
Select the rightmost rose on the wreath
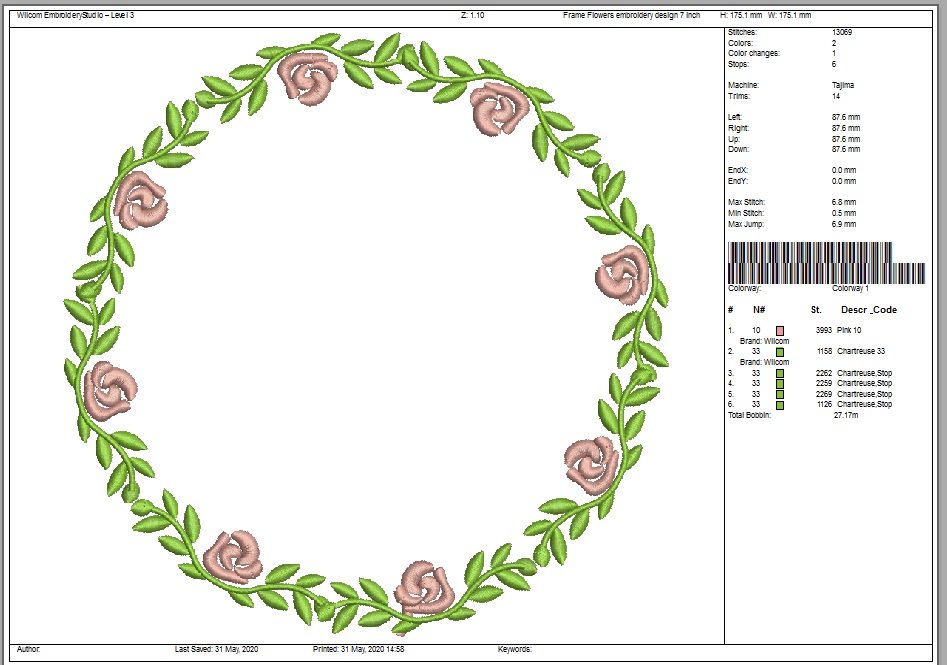[624, 275]
